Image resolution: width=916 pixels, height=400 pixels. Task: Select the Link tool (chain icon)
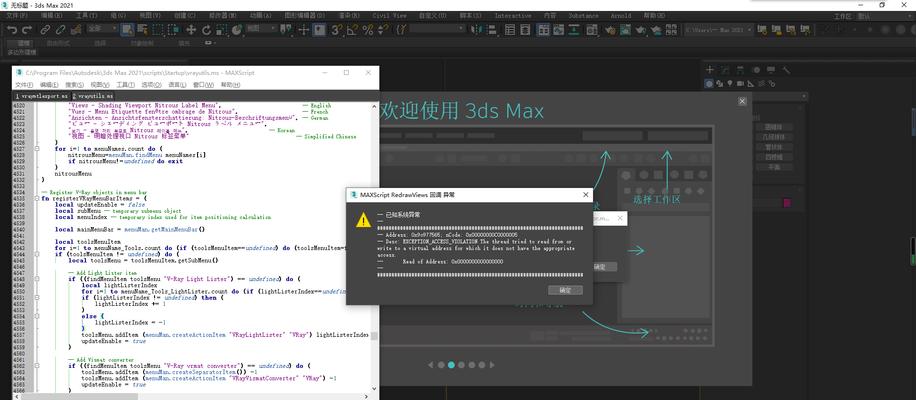45,29
